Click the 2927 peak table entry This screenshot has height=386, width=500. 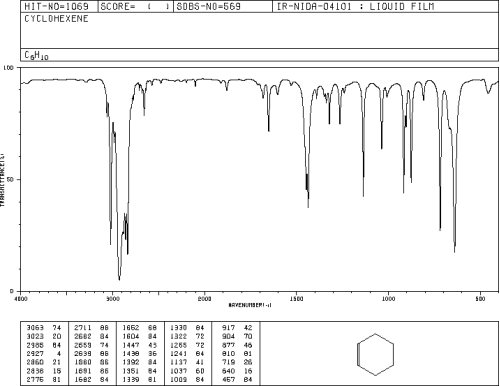pyautogui.click(x=44, y=354)
